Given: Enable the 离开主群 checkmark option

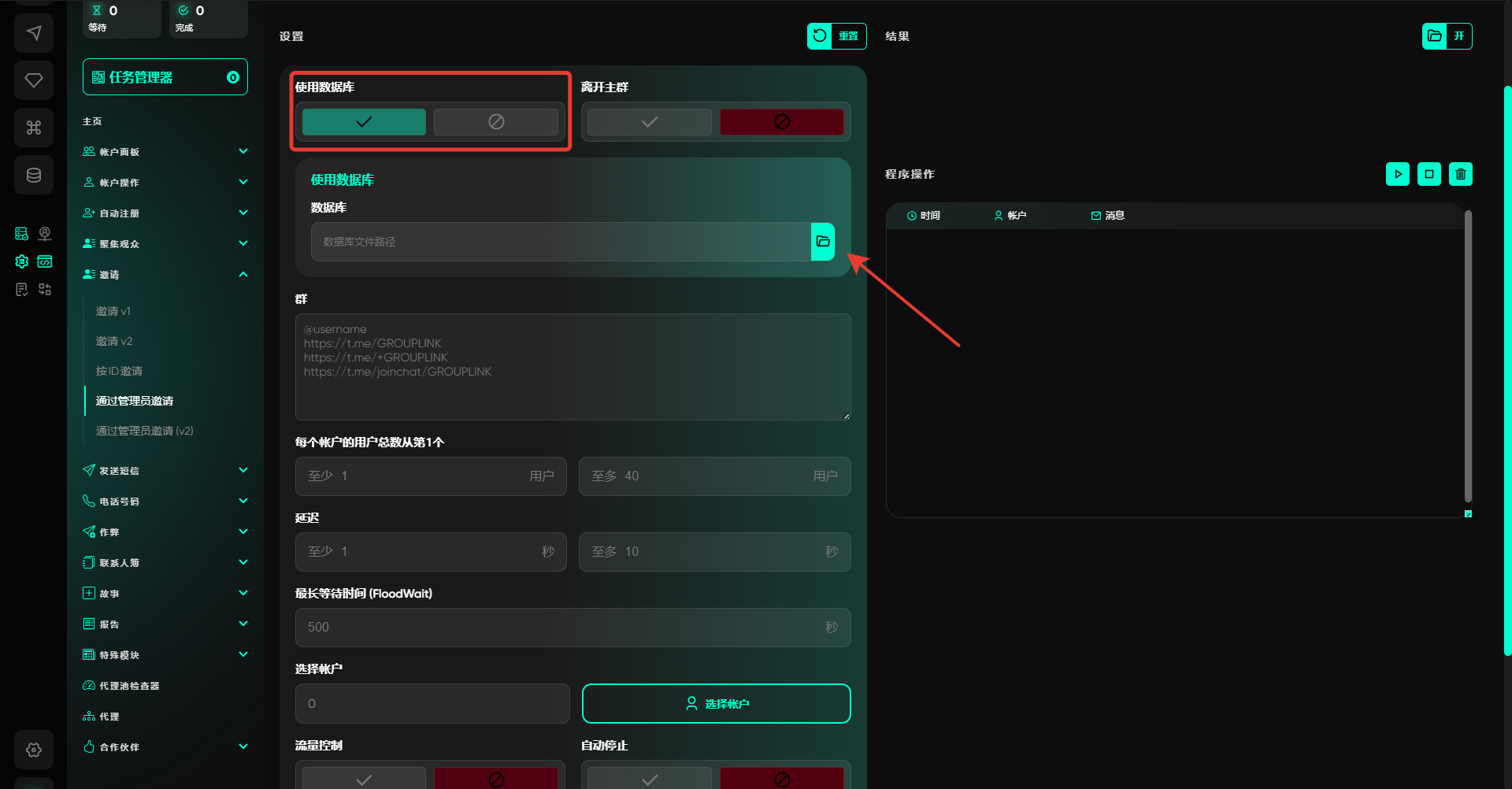Looking at the screenshot, I should tap(650, 122).
